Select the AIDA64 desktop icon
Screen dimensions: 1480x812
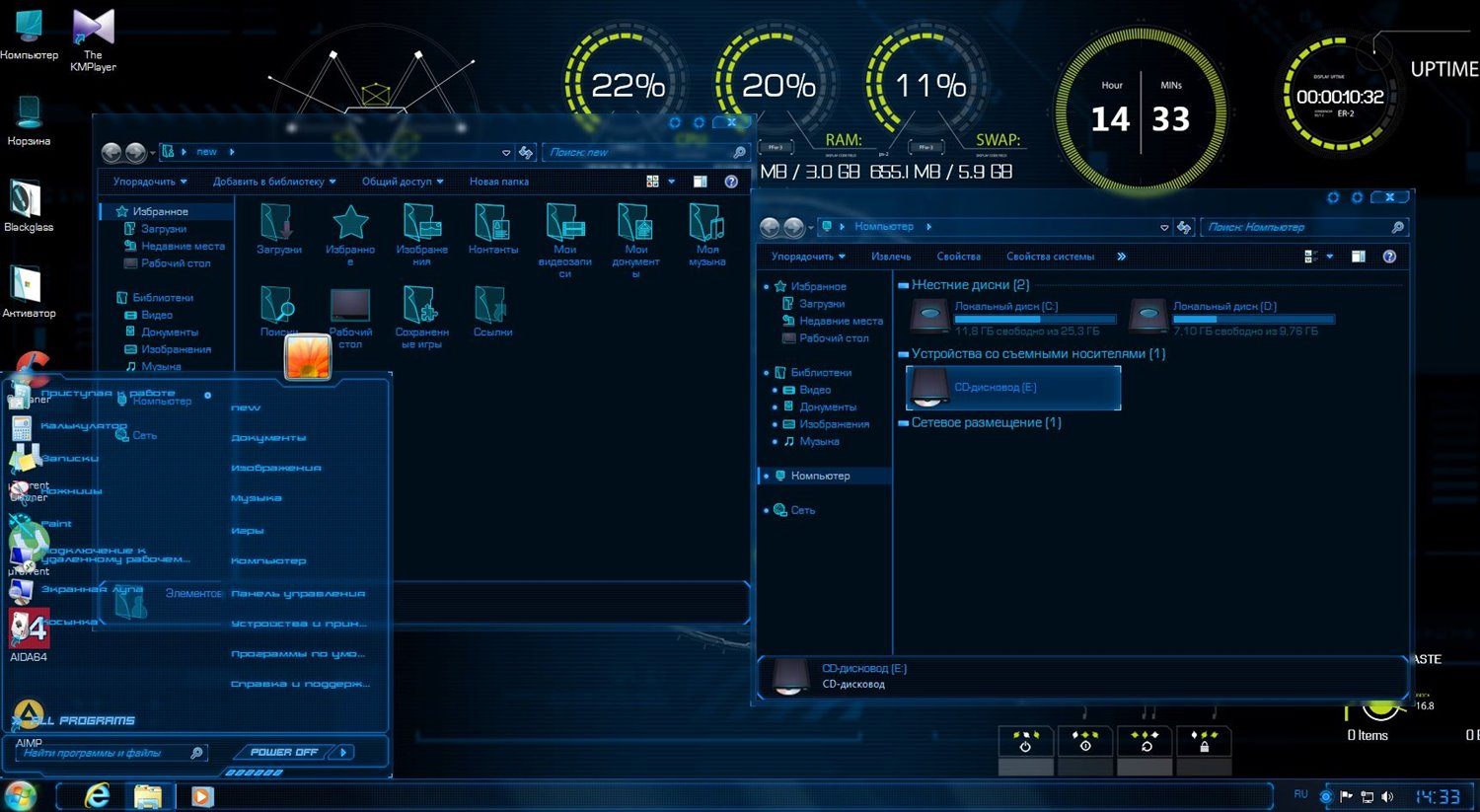click(x=29, y=634)
